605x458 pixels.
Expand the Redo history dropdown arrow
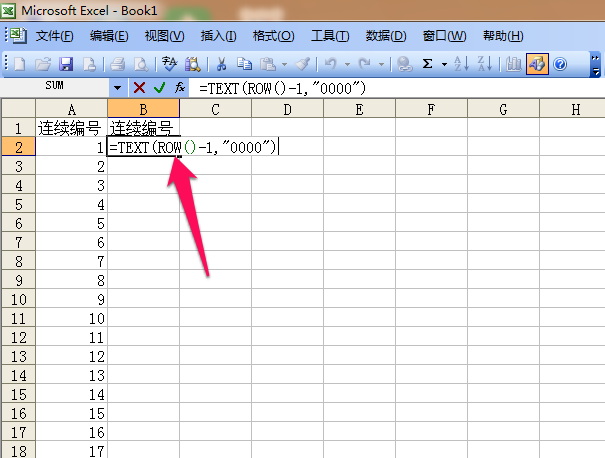pyautogui.click(x=381, y=64)
